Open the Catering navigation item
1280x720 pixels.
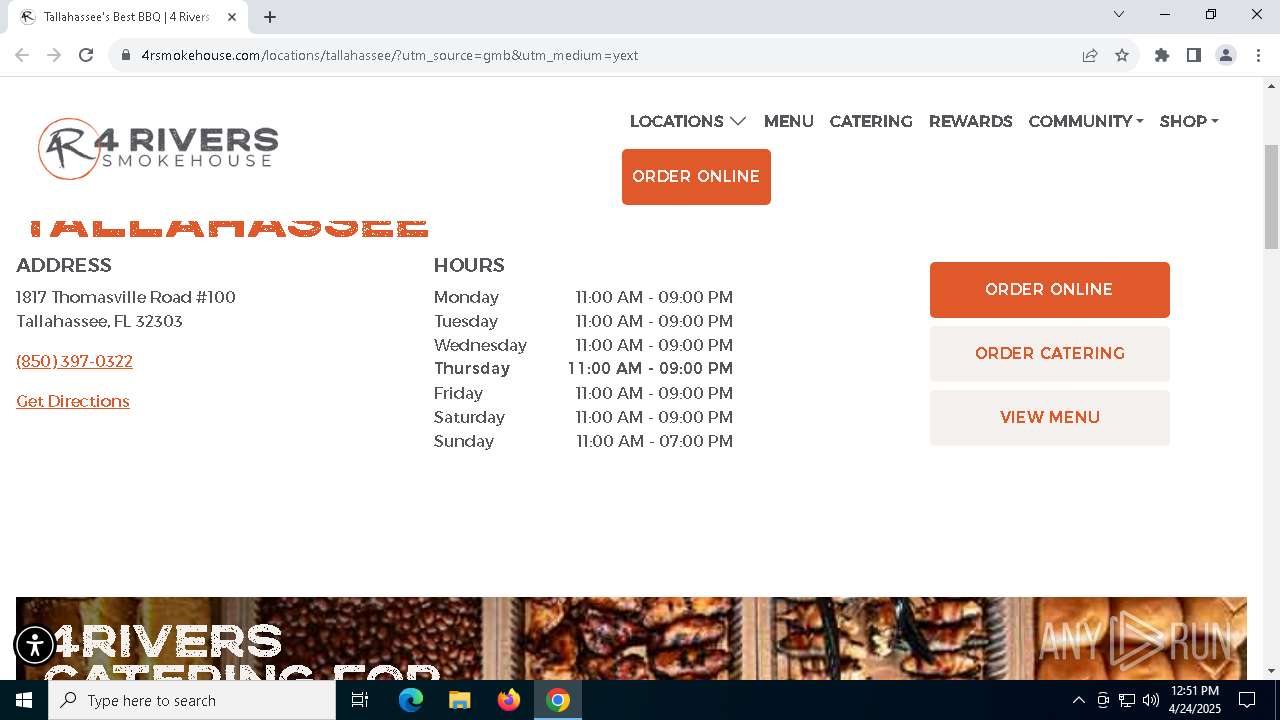coord(871,121)
